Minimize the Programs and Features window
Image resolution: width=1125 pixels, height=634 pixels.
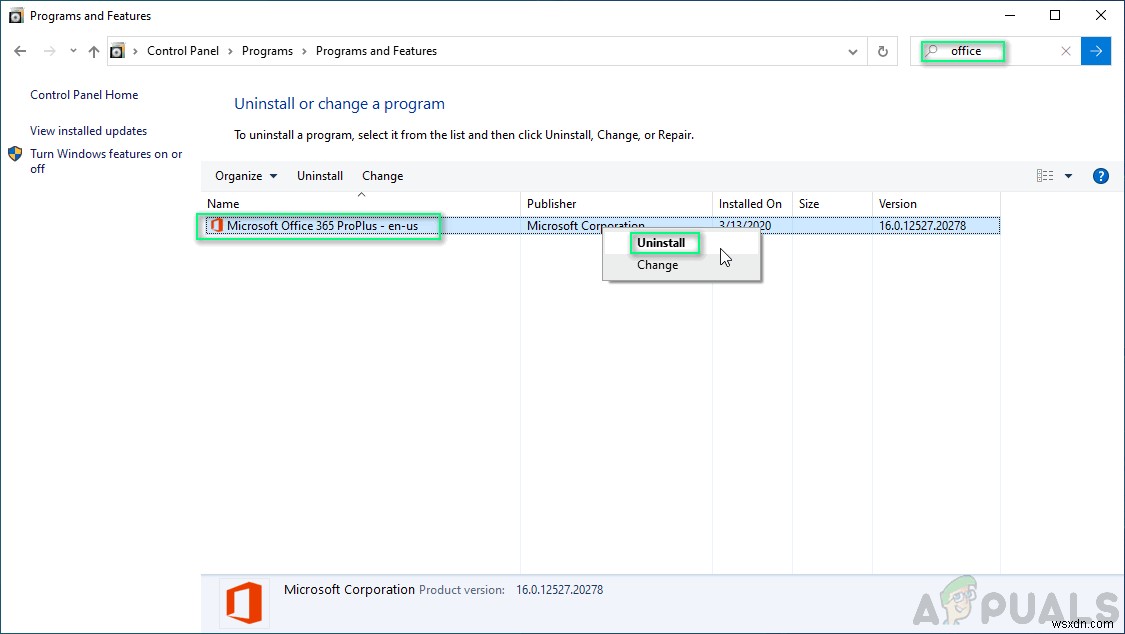[1010, 15]
